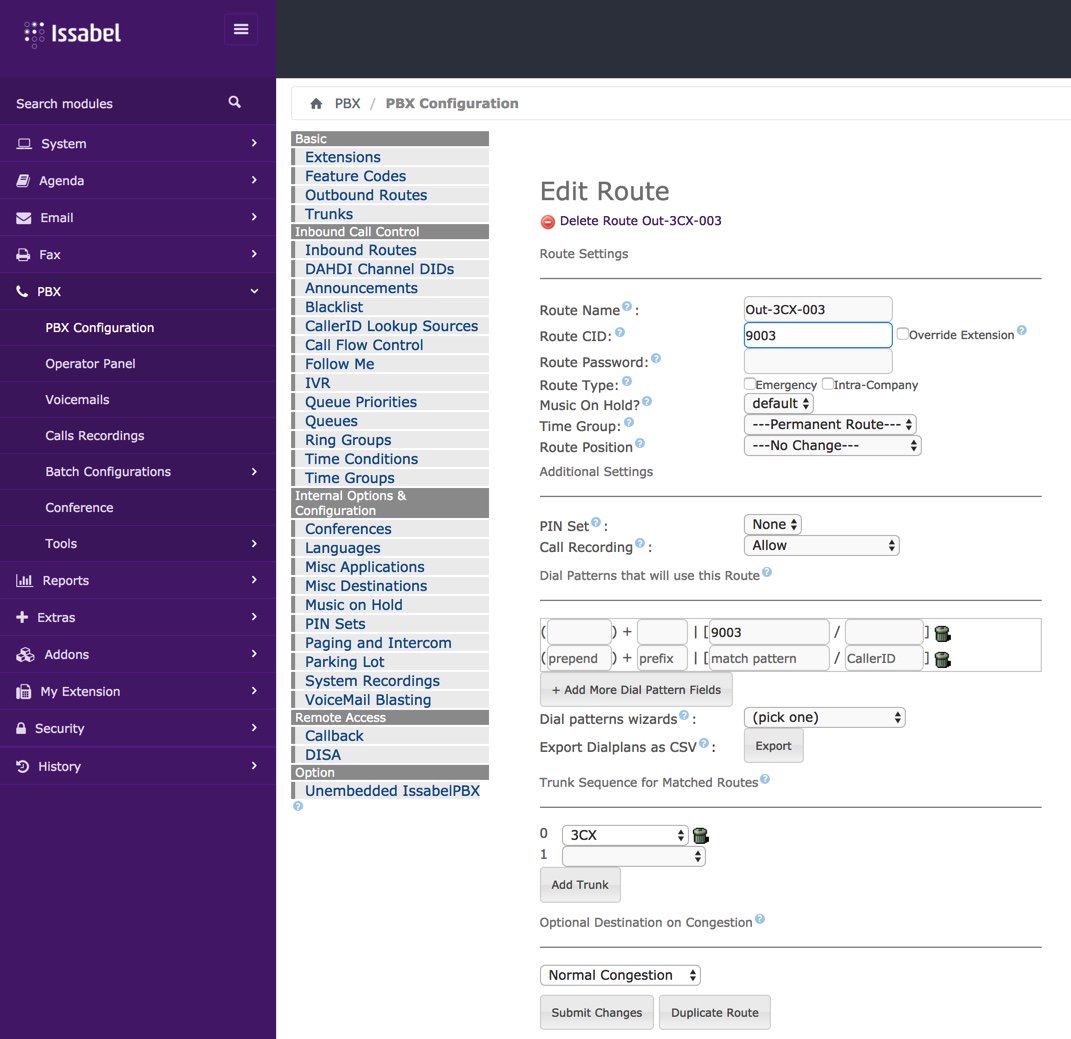Image resolution: width=1071 pixels, height=1039 pixels.
Task: Open the Call Recording Allow dropdown
Action: 822,546
